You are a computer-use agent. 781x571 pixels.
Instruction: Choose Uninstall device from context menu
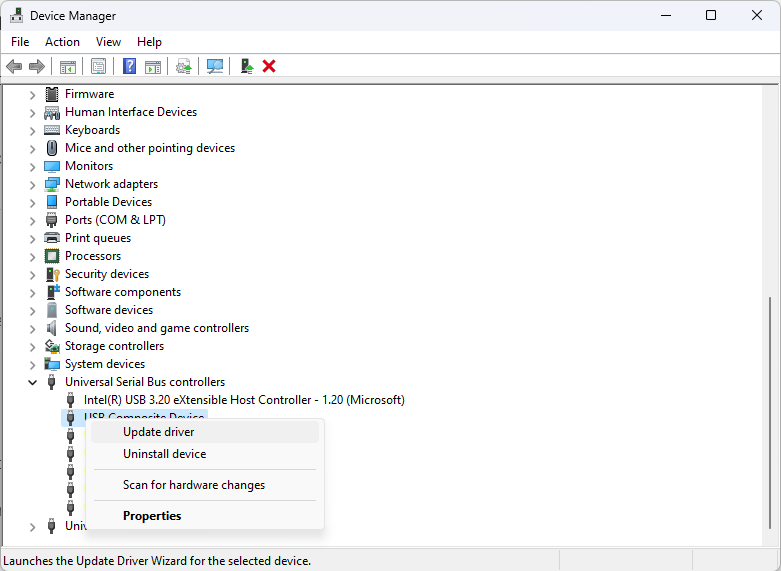(205, 454)
